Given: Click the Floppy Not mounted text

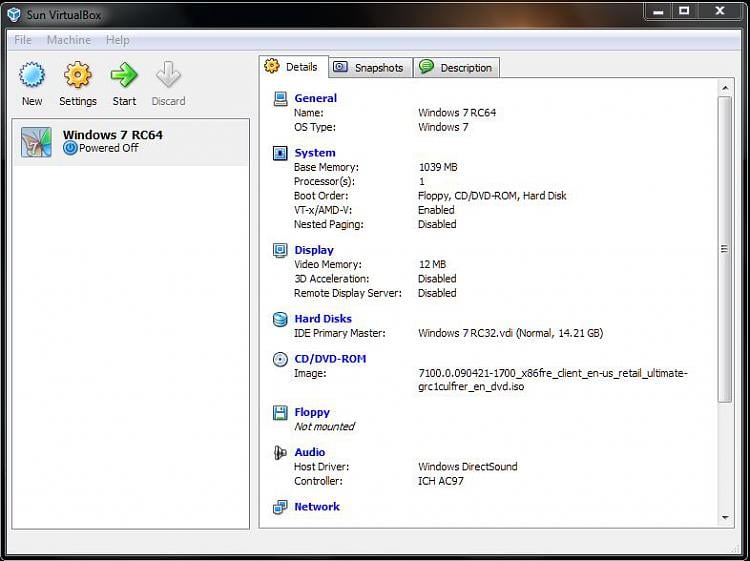Looking at the screenshot, I should pos(324,427).
